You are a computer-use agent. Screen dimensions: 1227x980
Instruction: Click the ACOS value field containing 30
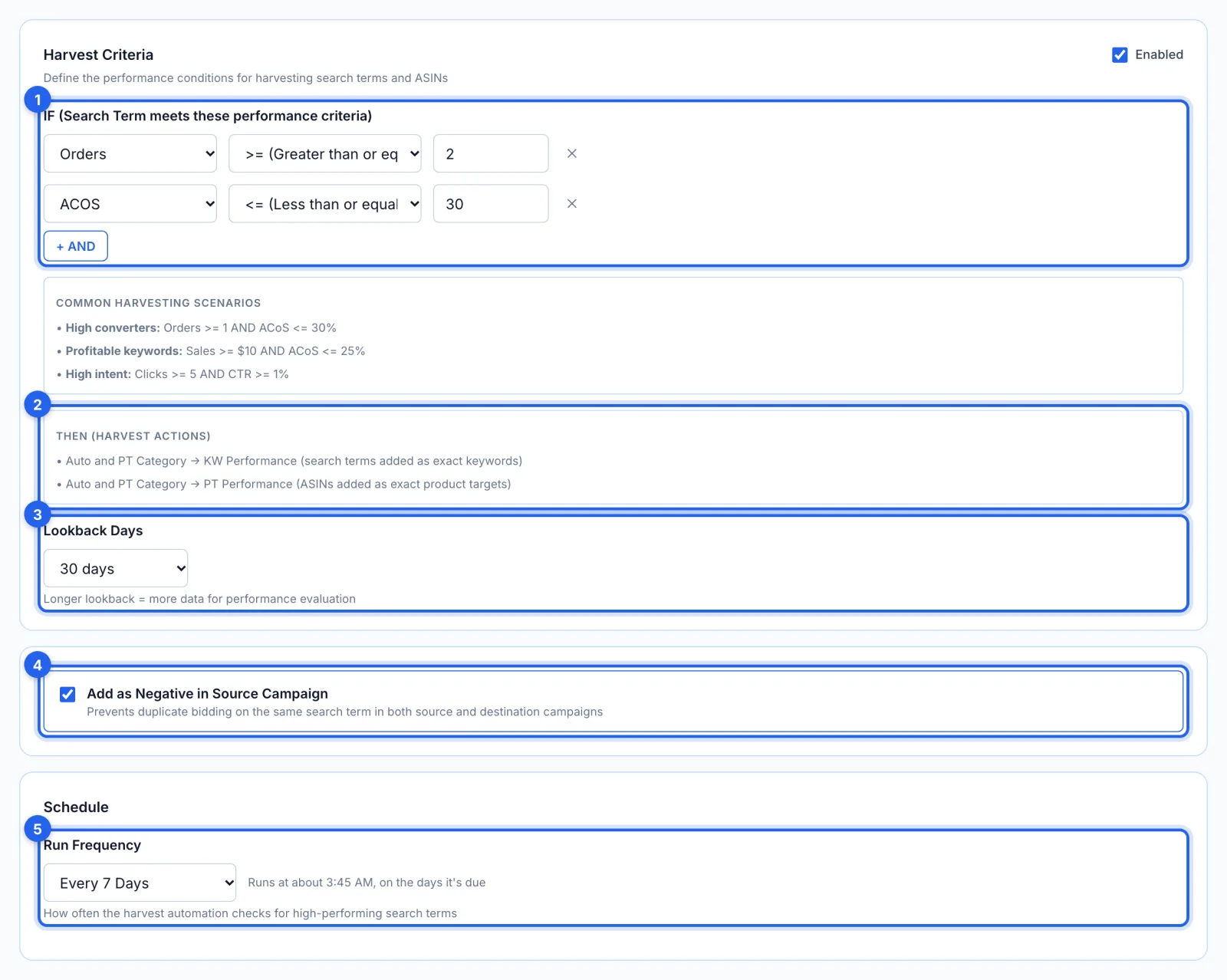[x=491, y=204]
